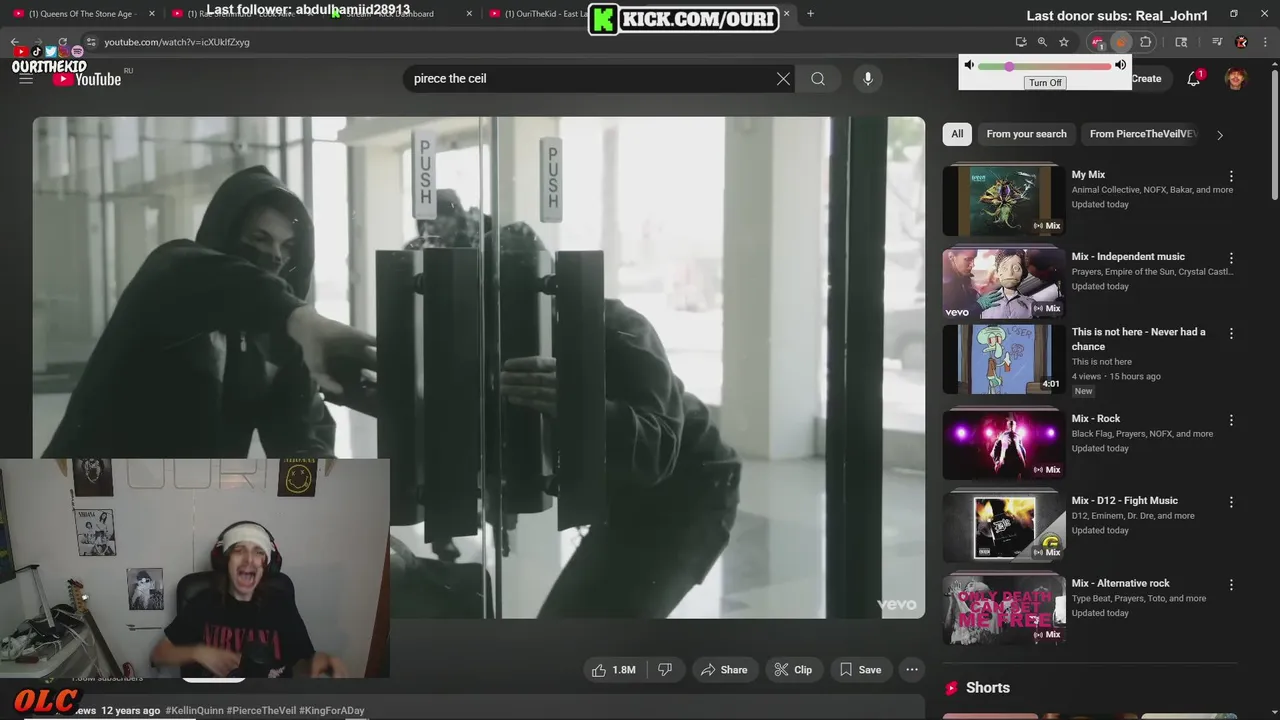Open more actions ellipsis under the video
Screen dimensions: 1280x720
pos(912,670)
